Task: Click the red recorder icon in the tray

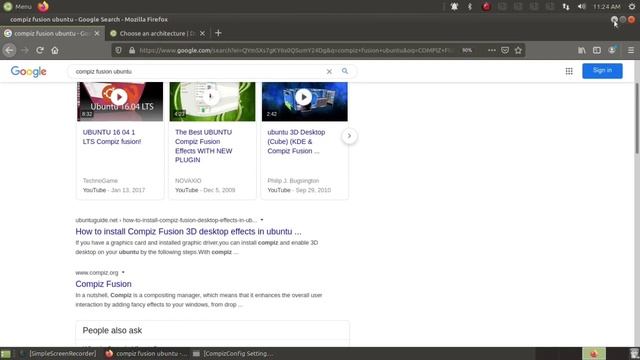Action: [x=486, y=7]
